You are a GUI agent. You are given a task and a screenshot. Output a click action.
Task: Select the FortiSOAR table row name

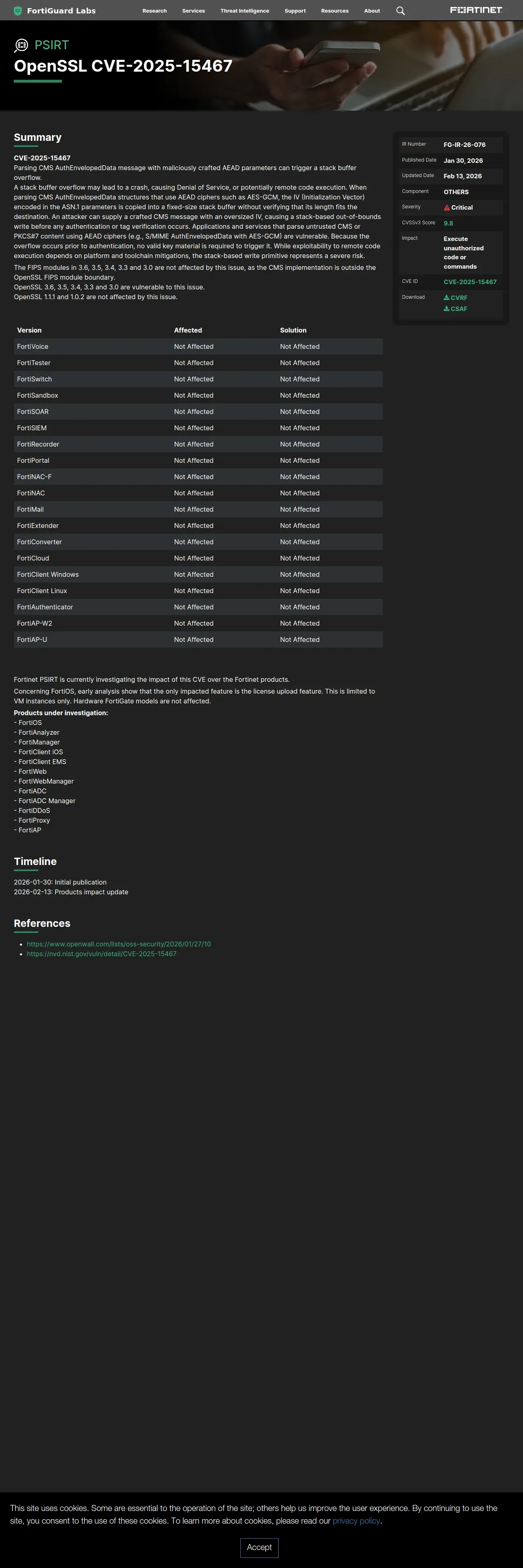(x=33, y=412)
